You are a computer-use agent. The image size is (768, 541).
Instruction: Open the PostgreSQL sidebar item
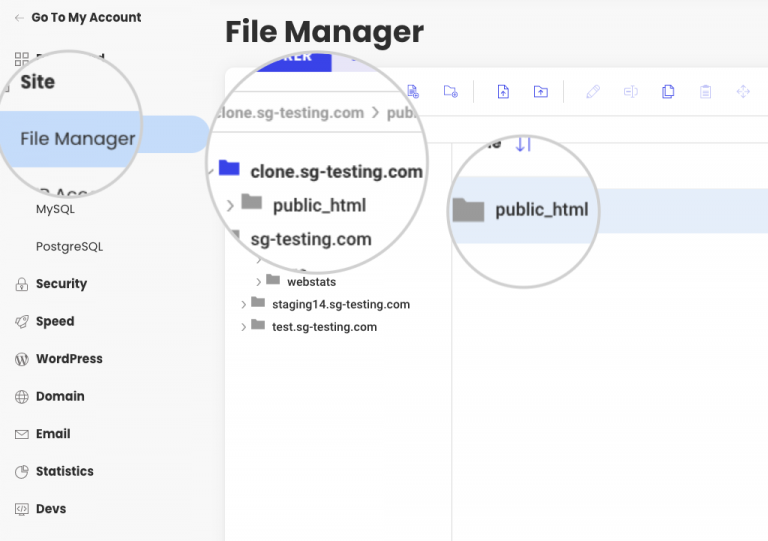pos(70,247)
